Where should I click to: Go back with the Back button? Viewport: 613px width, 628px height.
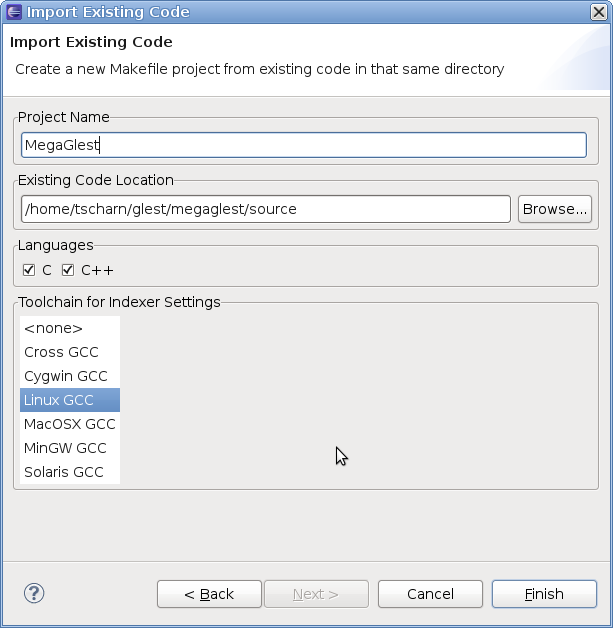209,594
